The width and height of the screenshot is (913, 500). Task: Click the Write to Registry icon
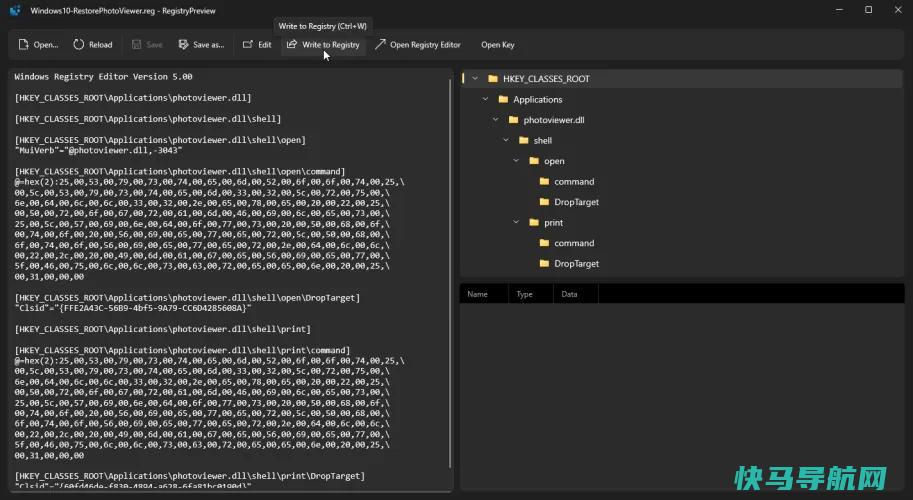click(292, 44)
